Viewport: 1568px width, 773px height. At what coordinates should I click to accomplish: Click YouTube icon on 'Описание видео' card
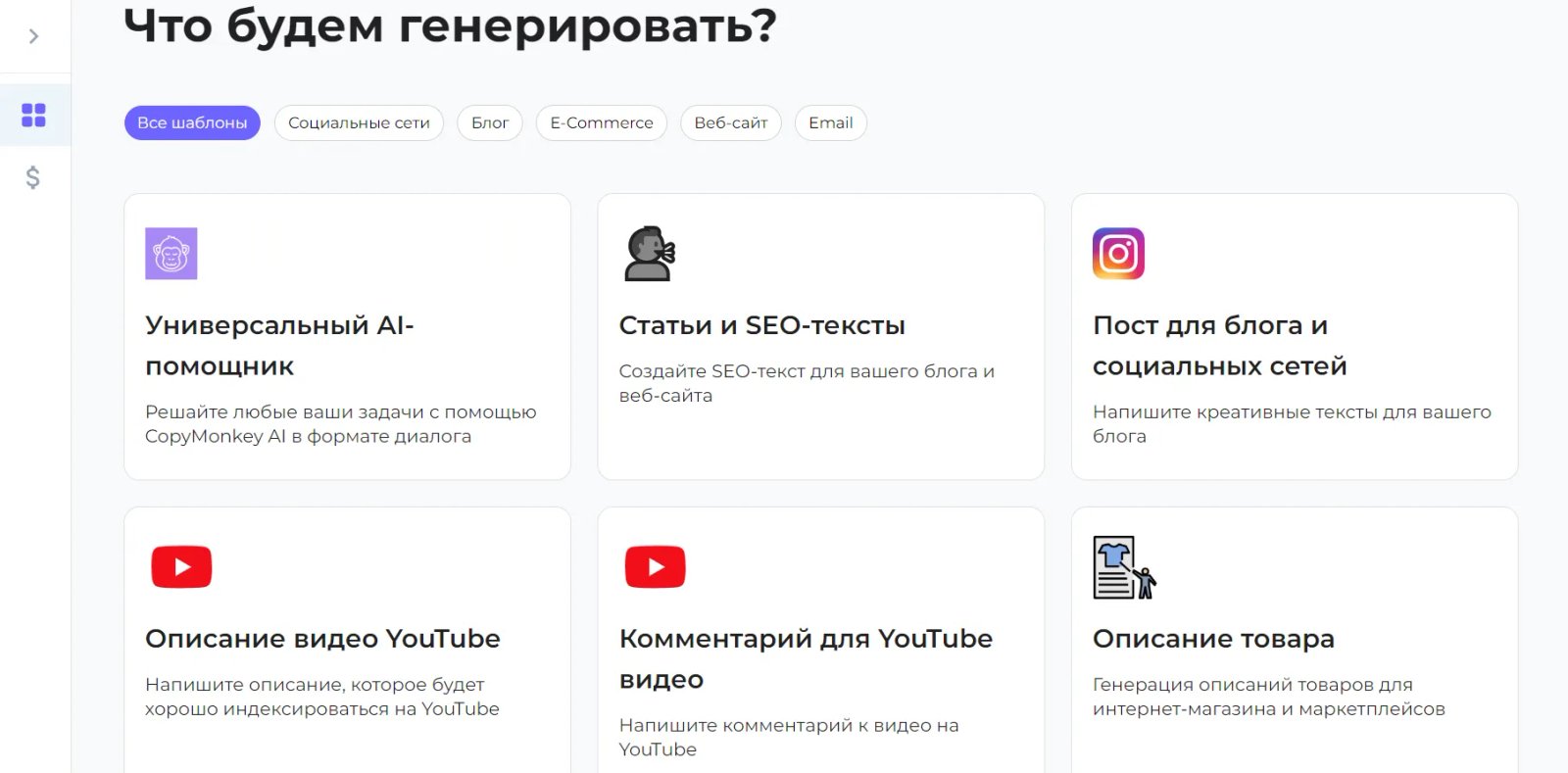(x=181, y=566)
